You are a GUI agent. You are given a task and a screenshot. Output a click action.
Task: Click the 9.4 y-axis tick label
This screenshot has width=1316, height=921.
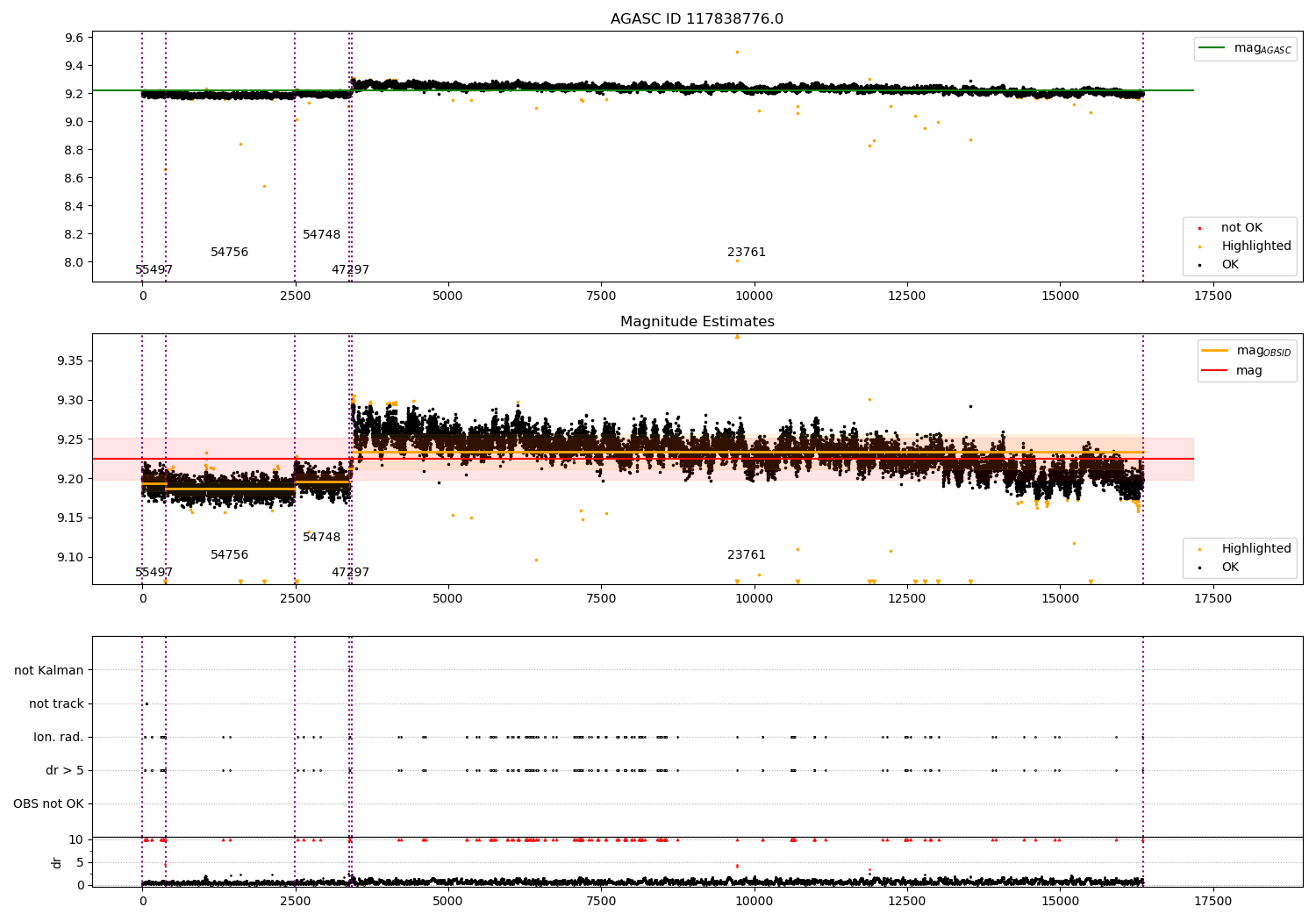[x=74, y=66]
